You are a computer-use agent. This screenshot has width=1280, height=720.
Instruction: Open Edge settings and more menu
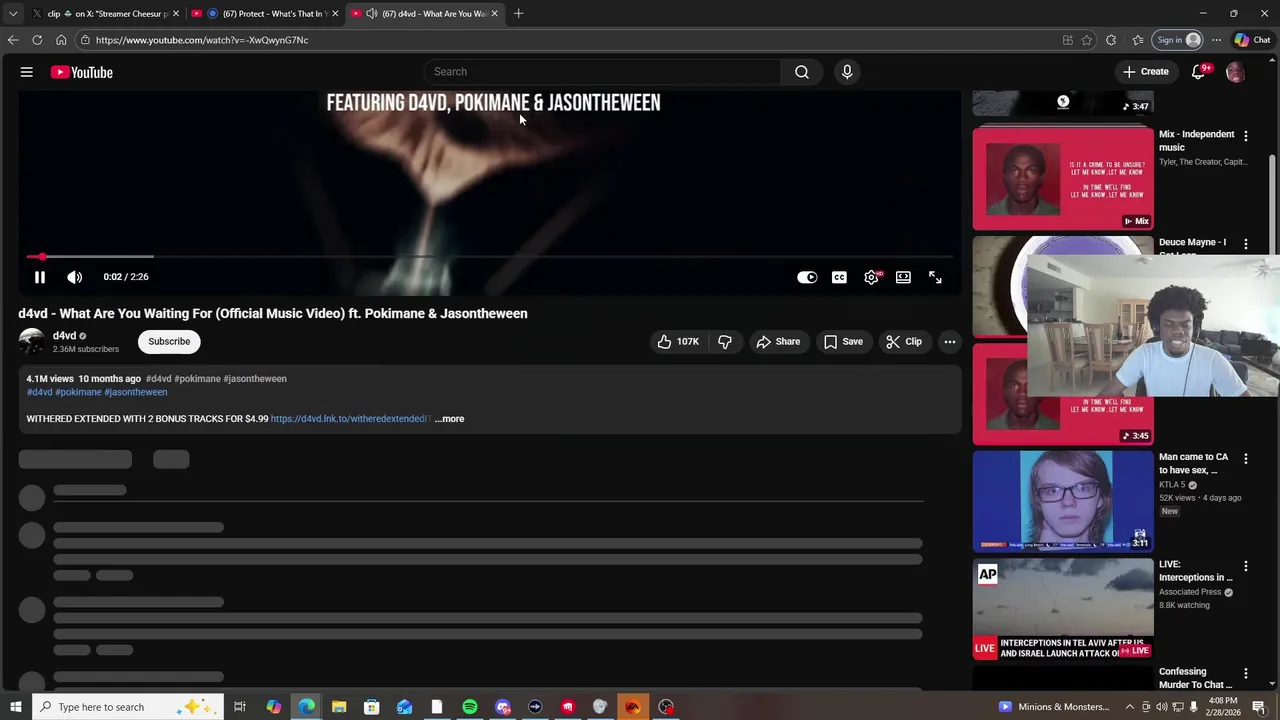(x=1216, y=40)
